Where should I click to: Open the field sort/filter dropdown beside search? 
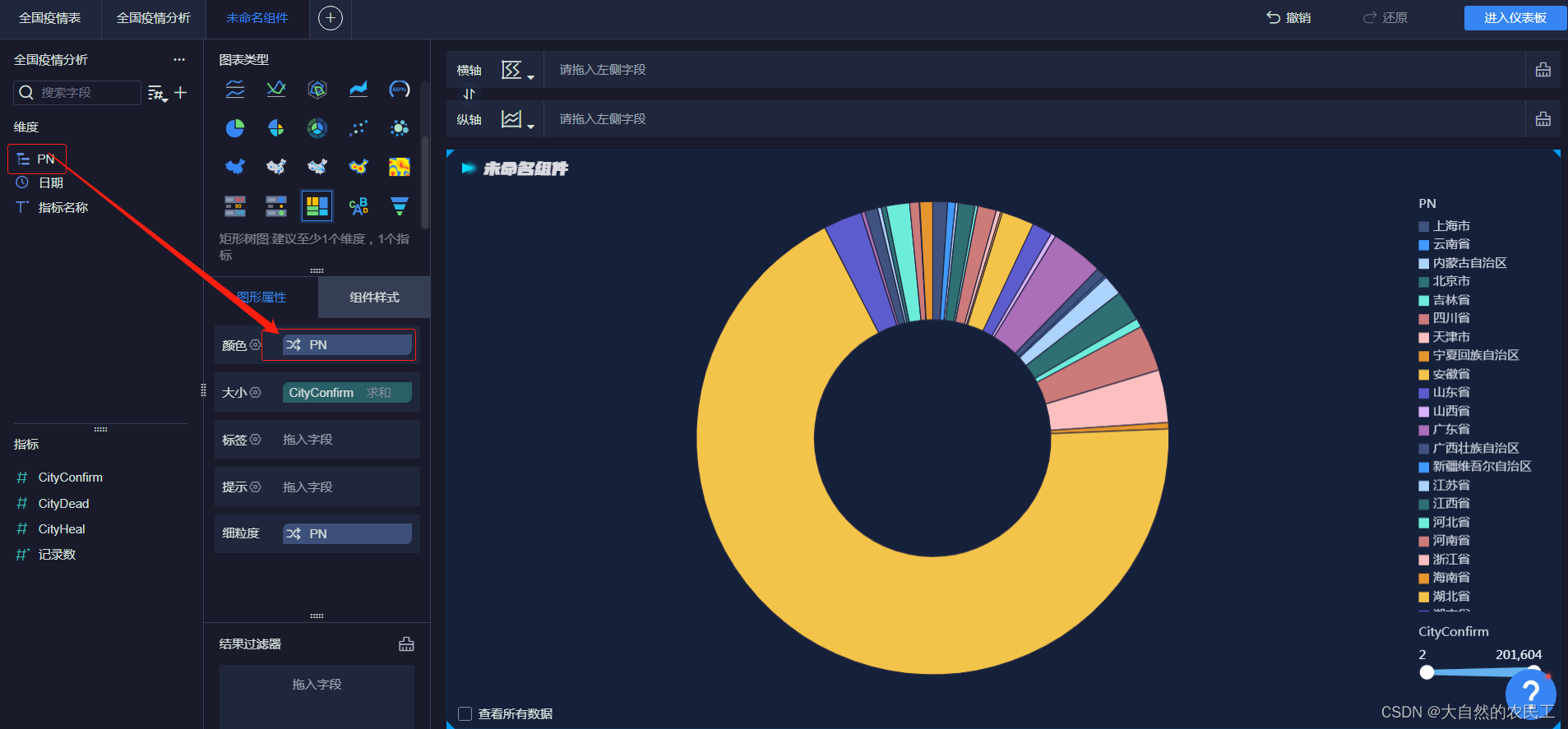pos(157,94)
